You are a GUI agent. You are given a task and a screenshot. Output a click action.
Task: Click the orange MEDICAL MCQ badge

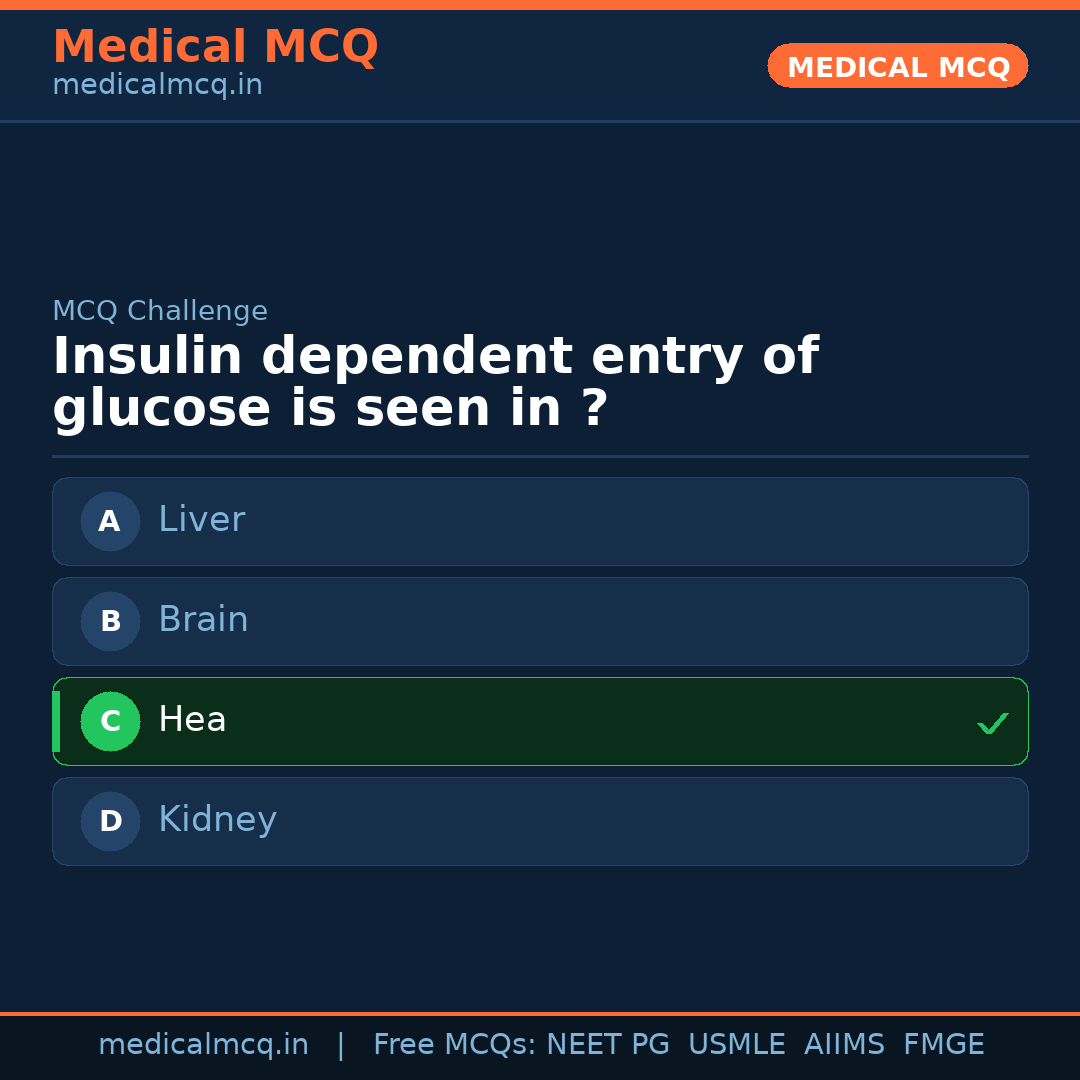coord(897,67)
